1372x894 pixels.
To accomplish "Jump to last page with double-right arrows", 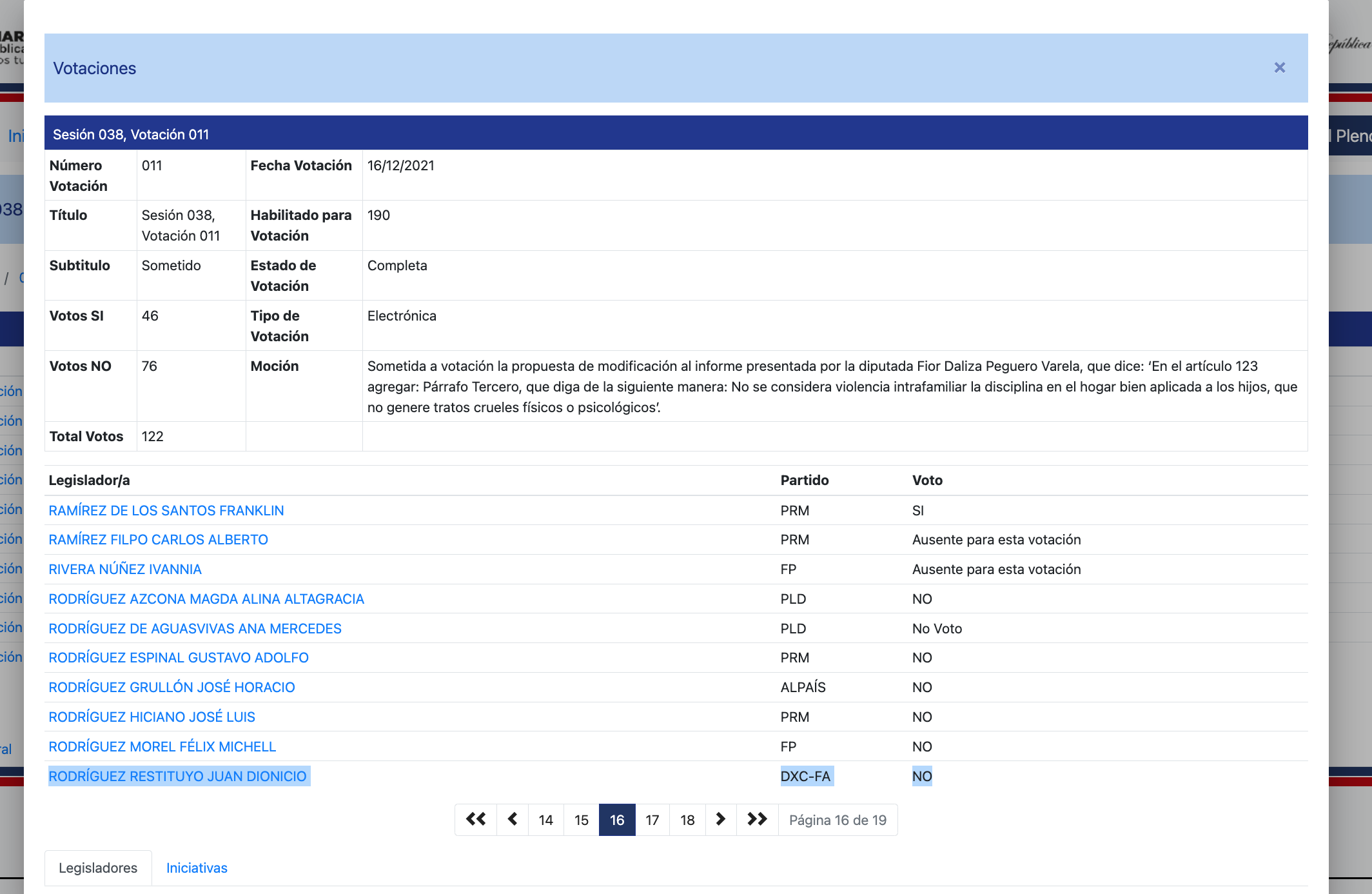I will (x=758, y=819).
